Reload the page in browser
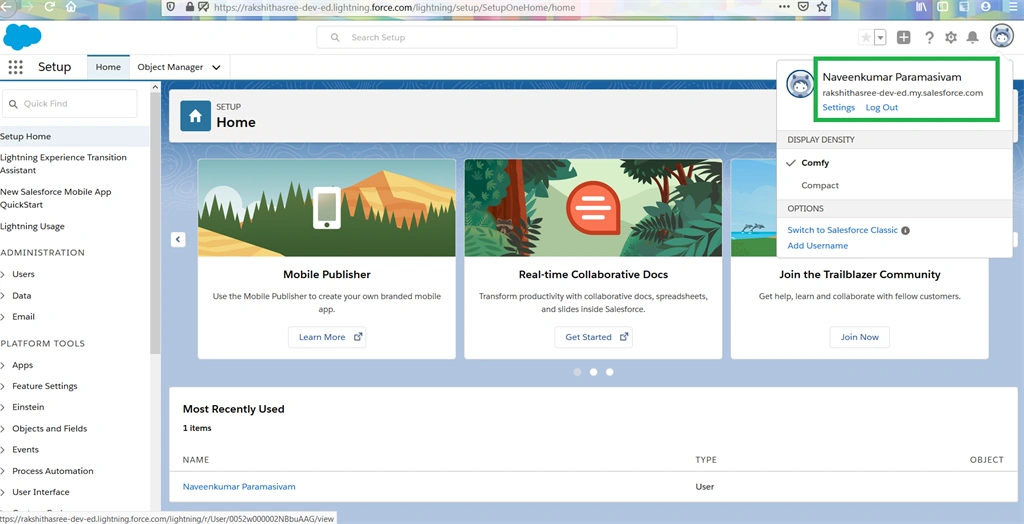The width and height of the screenshot is (1024, 524). [x=50, y=7]
